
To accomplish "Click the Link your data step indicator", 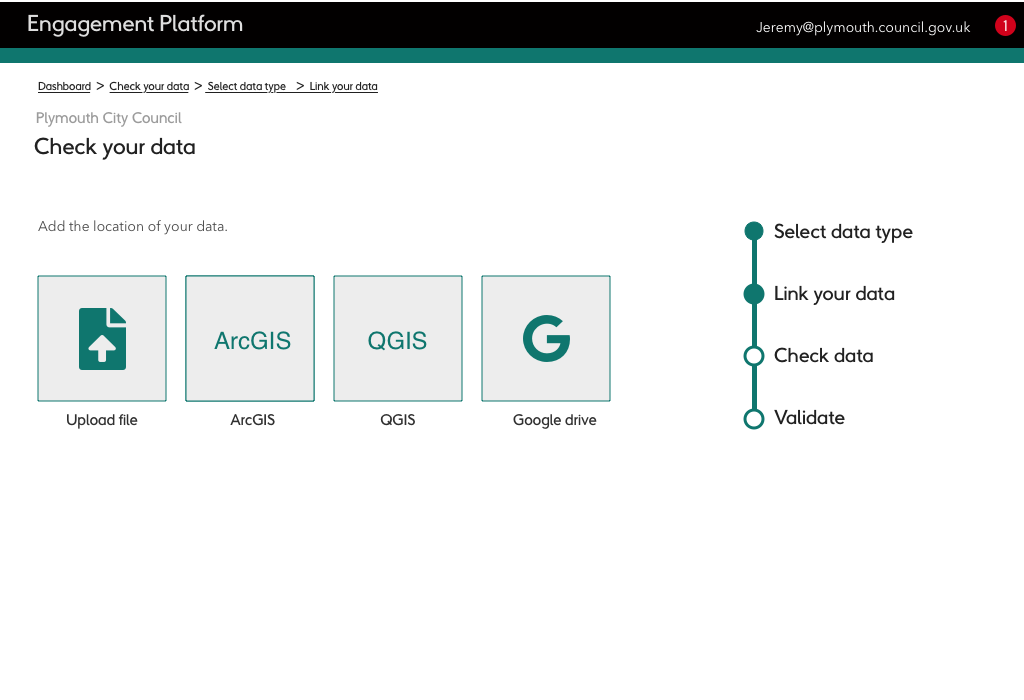I will click(x=754, y=293).
